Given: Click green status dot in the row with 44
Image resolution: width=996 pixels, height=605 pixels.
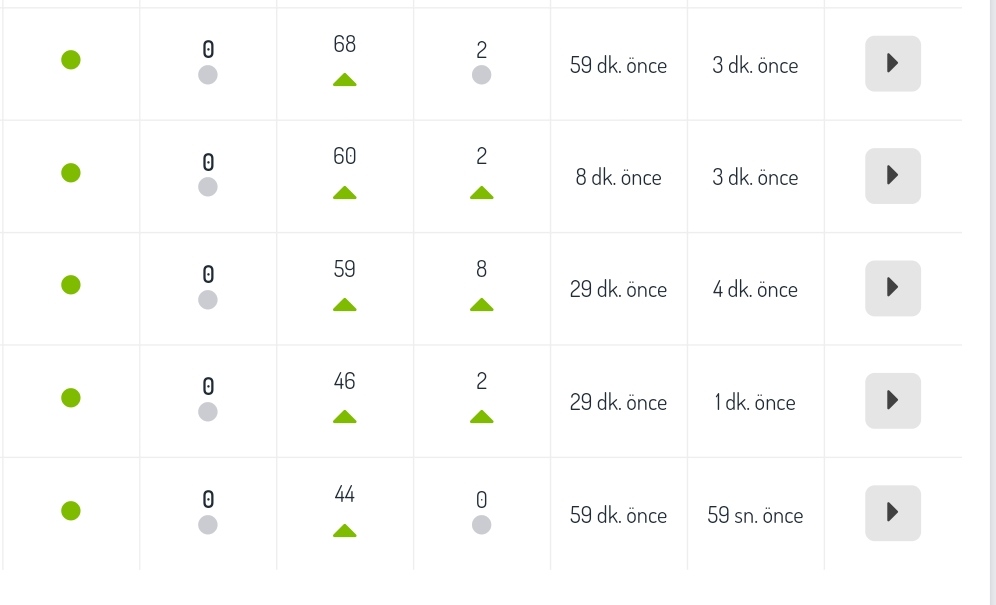Looking at the screenshot, I should 71,510.
